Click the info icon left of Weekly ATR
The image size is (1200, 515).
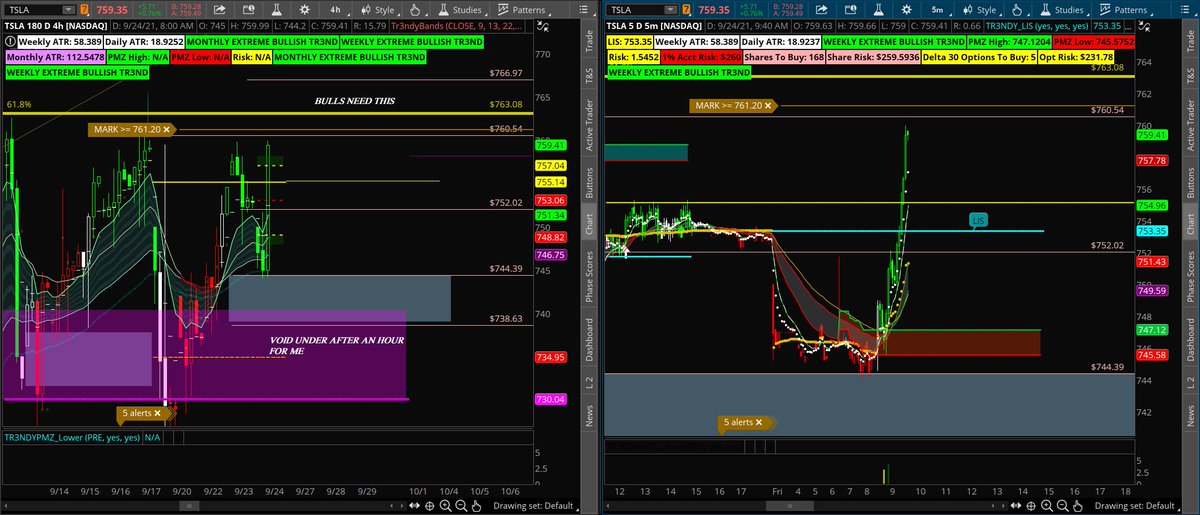point(10,42)
